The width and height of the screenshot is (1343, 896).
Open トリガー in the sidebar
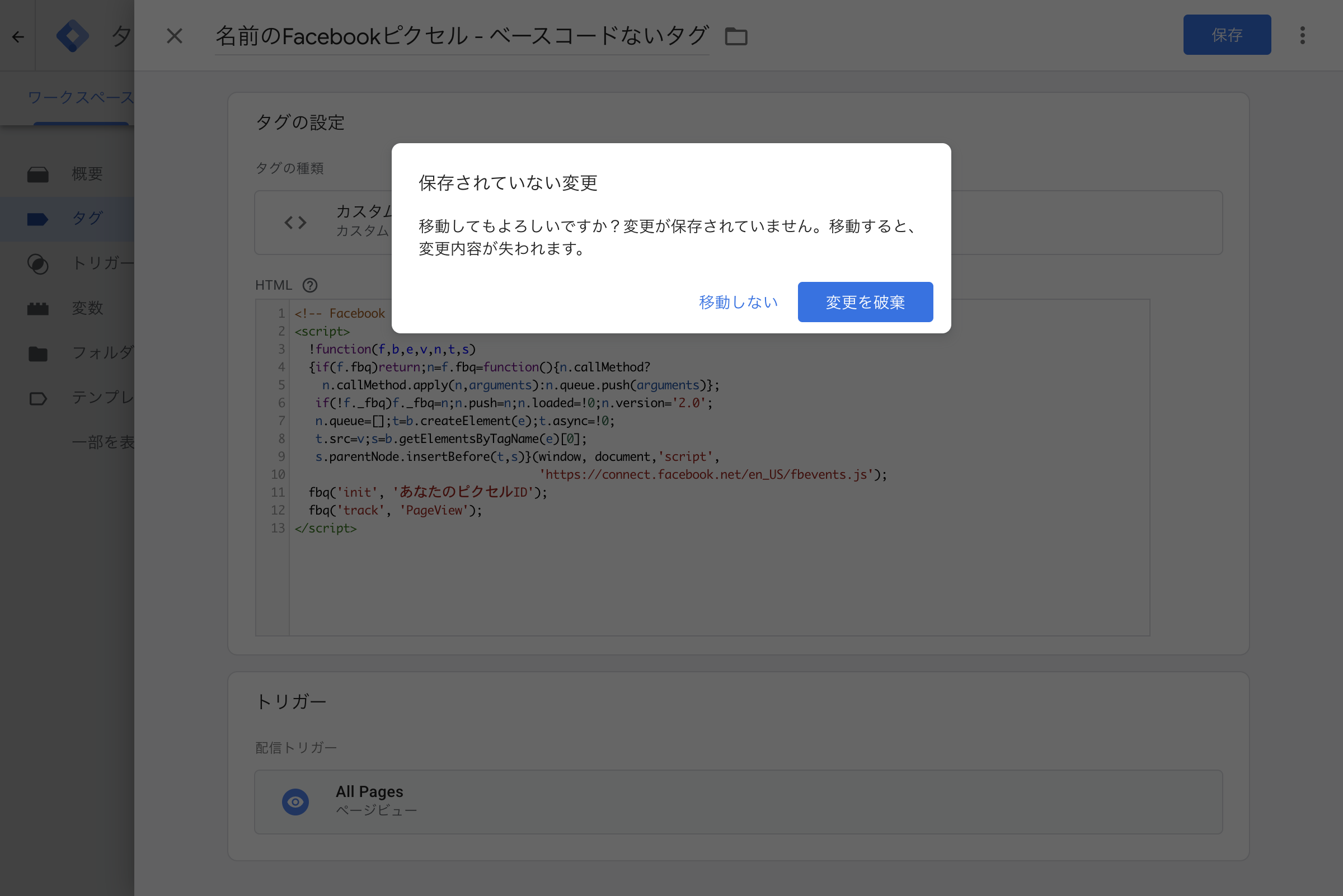point(68,263)
